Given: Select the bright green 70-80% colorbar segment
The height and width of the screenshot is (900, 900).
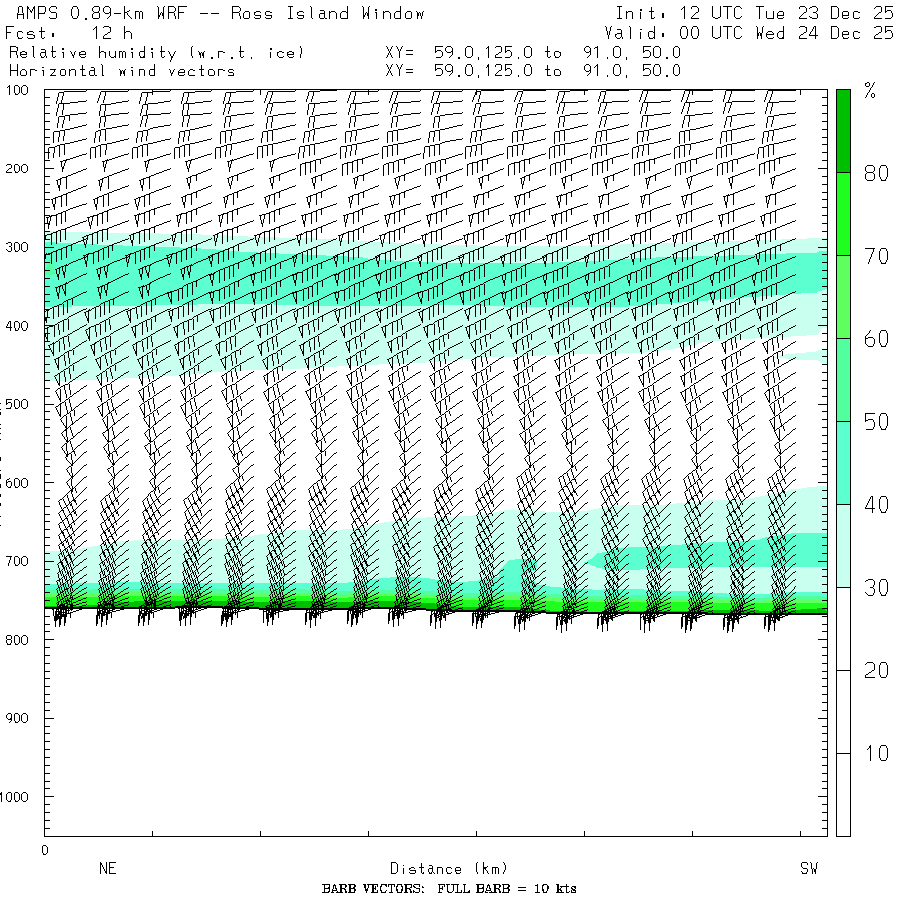Looking at the screenshot, I should pos(843,214).
